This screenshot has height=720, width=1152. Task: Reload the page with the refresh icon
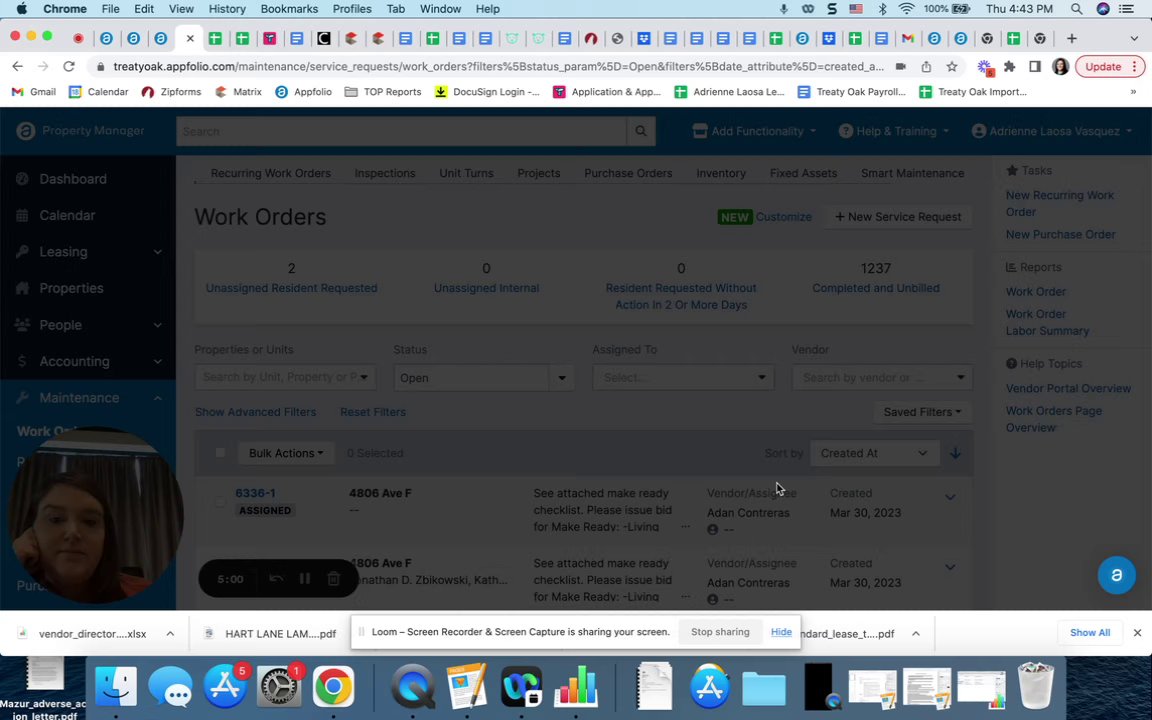click(x=69, y=67)
